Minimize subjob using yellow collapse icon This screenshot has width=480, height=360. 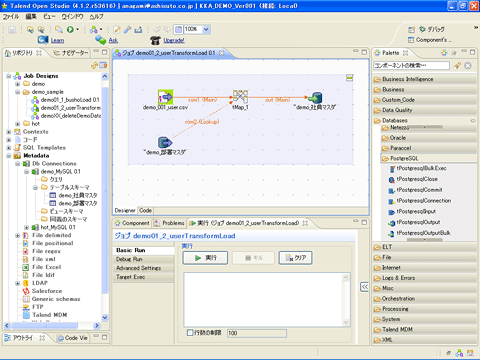pos(349,78)
